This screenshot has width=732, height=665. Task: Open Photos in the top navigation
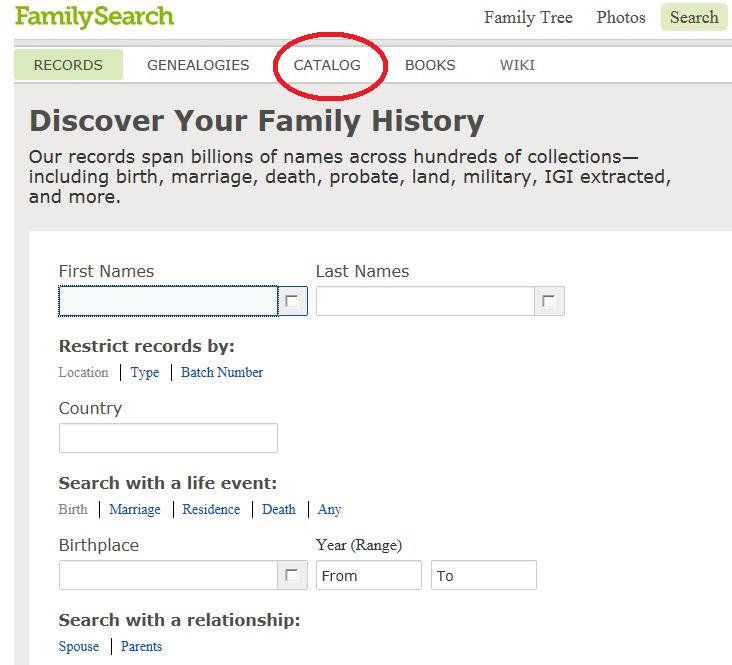[621, 17]
